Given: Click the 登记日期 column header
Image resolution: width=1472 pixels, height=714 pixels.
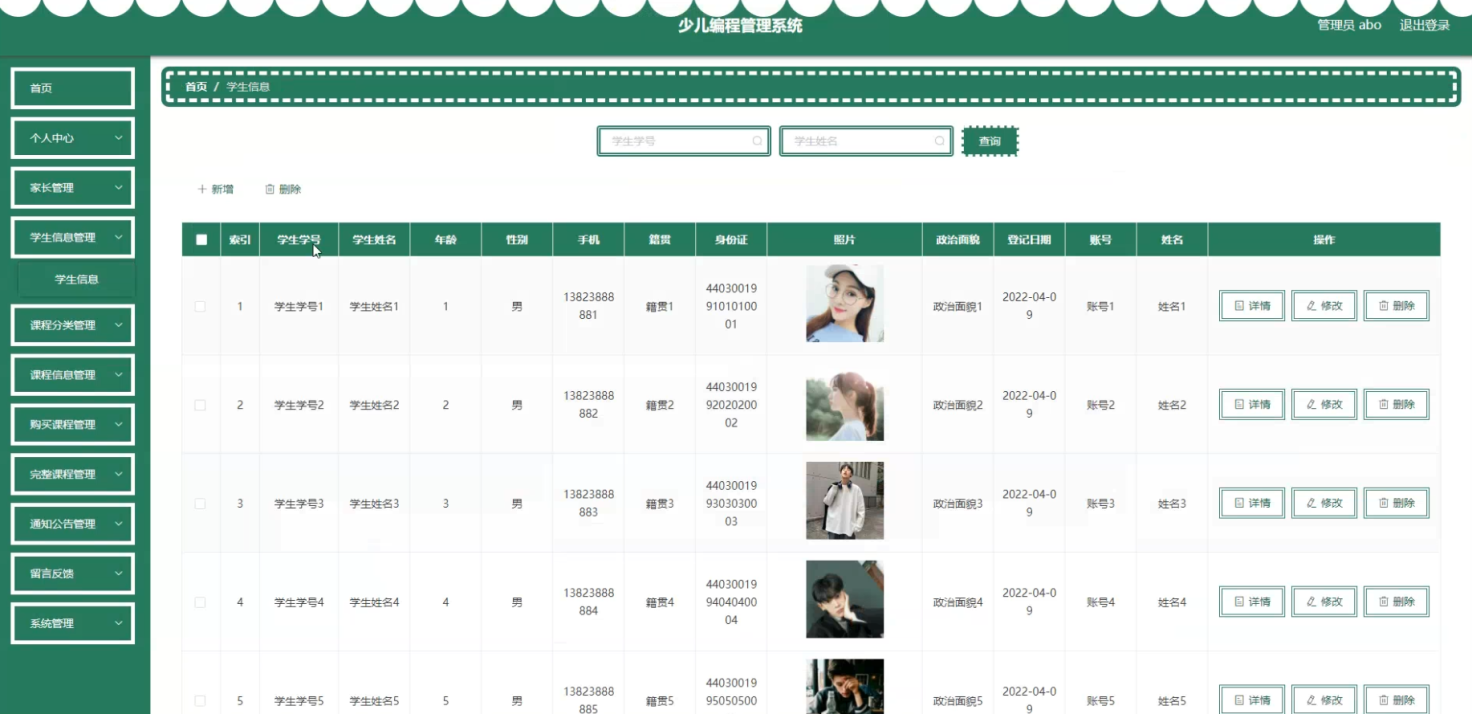Looking at the screenshot, I should click(1029, 240).
